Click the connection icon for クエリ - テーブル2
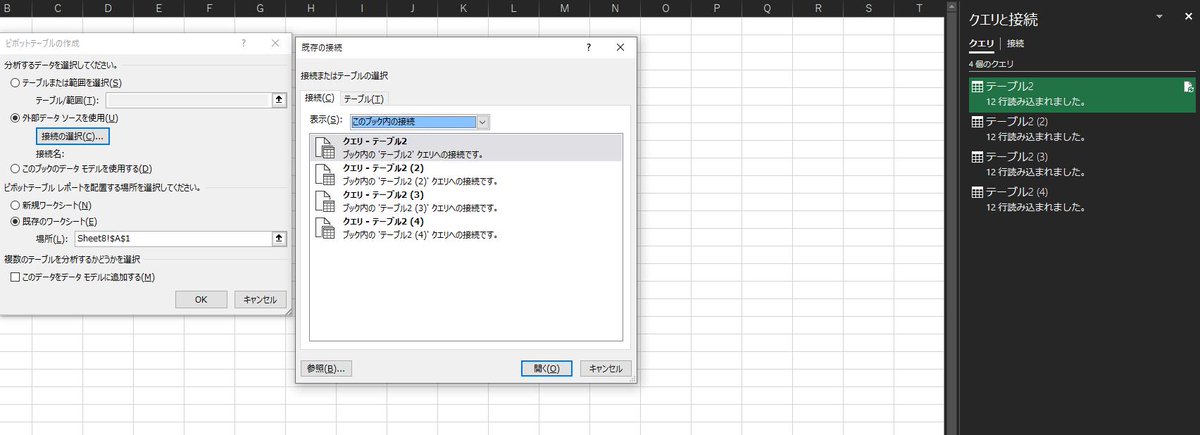The width and height of the screenshot is (1200, 435). pyautogui.click(x=326, y=148)
